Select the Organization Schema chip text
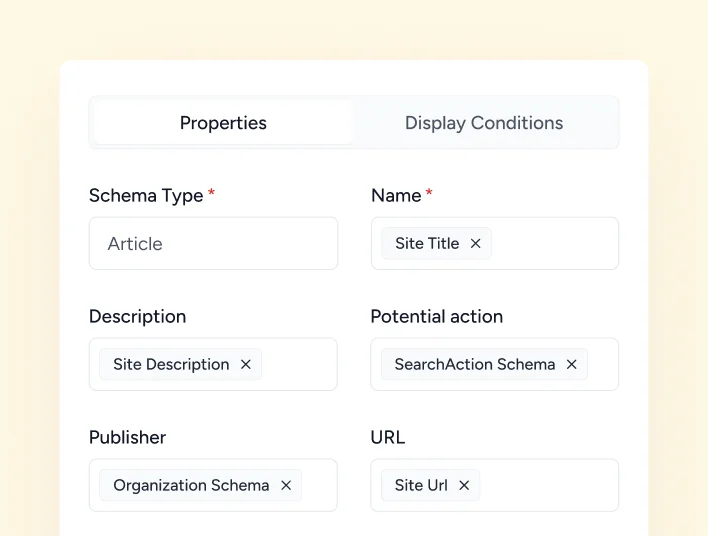This screenshot has width=708, height=536. pos(191,485)
